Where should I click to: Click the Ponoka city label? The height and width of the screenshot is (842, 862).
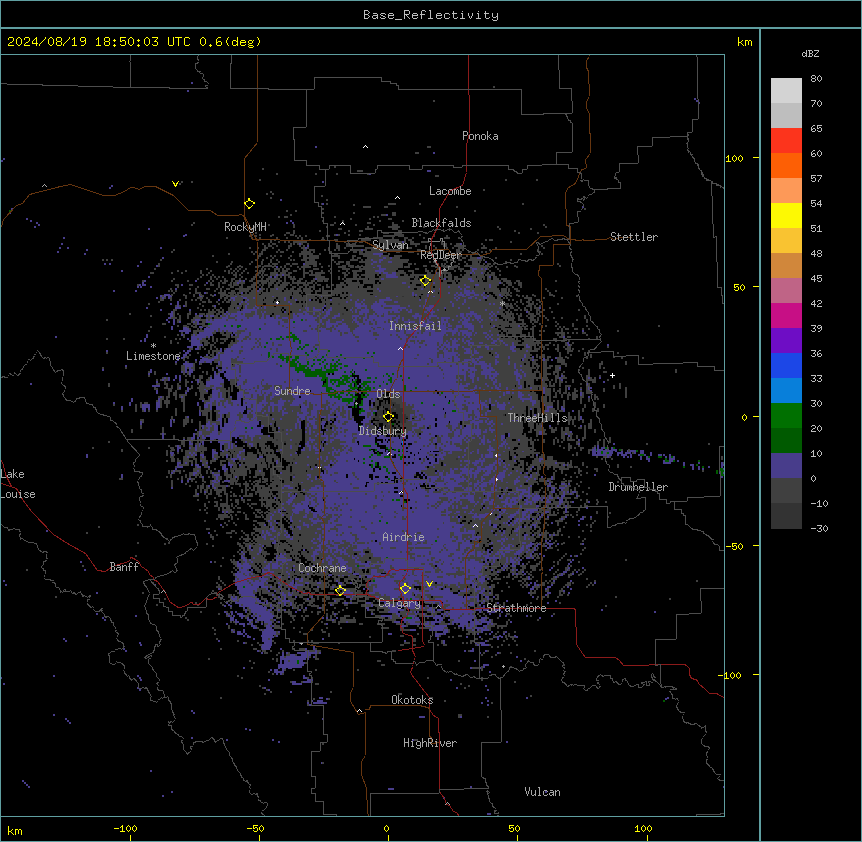(x=480, y=136)
